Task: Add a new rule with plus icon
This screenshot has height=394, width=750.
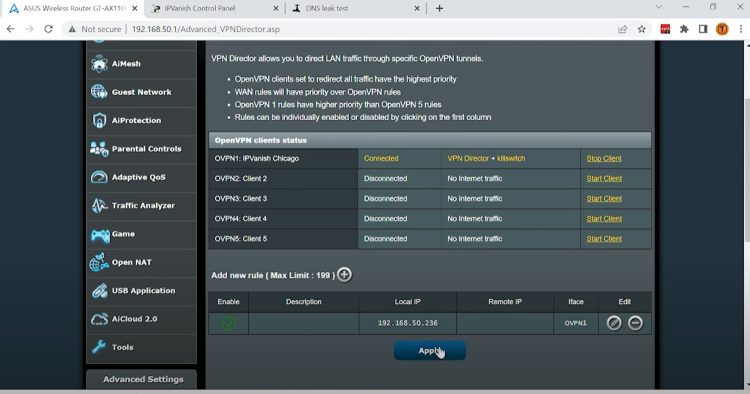Action: click(x=344, y=275)
